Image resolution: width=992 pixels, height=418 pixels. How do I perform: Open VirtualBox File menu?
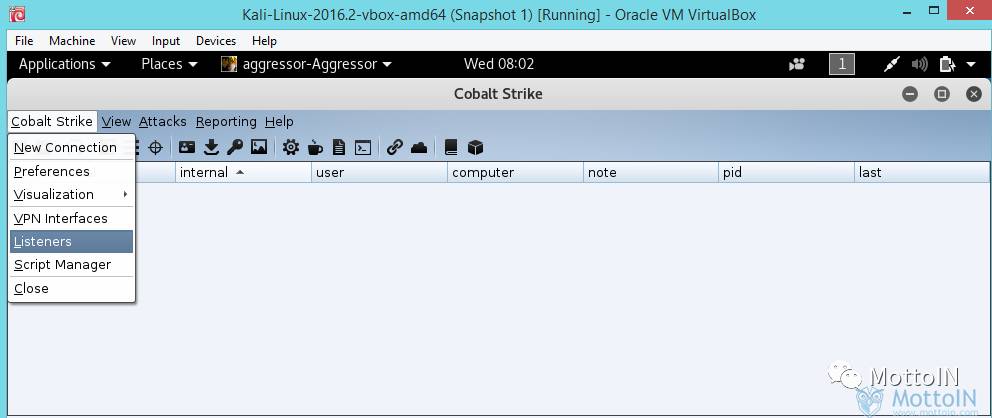(24, 40)
